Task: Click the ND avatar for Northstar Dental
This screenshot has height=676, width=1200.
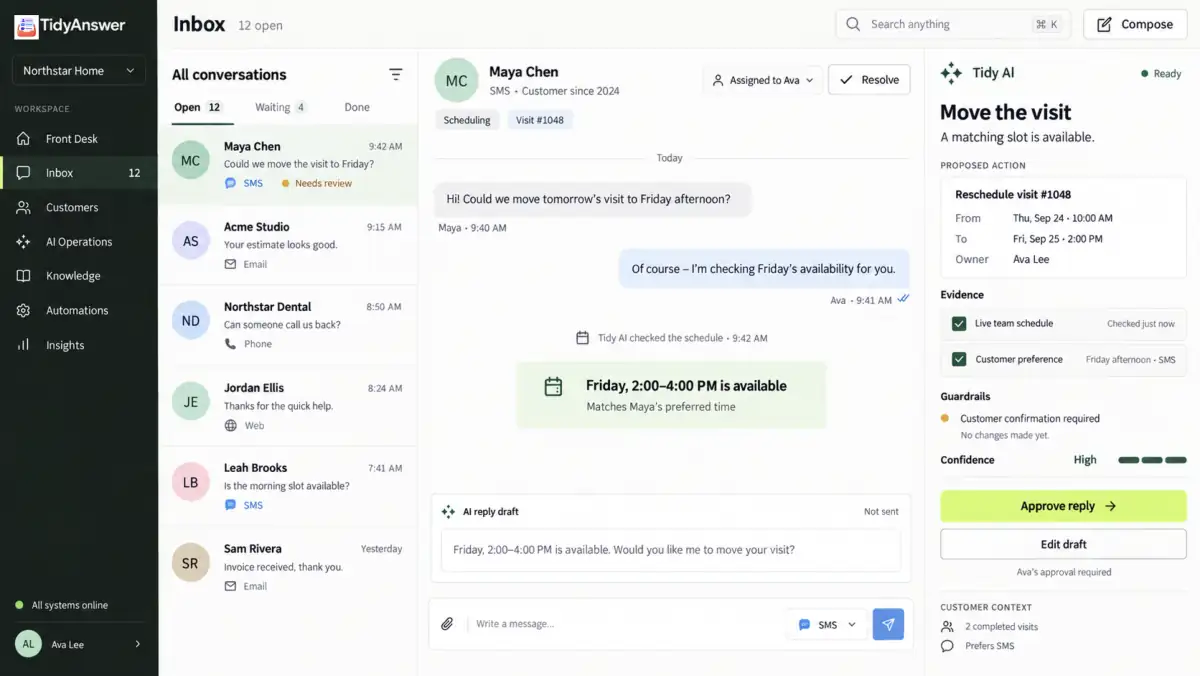Action: point(191,321)
